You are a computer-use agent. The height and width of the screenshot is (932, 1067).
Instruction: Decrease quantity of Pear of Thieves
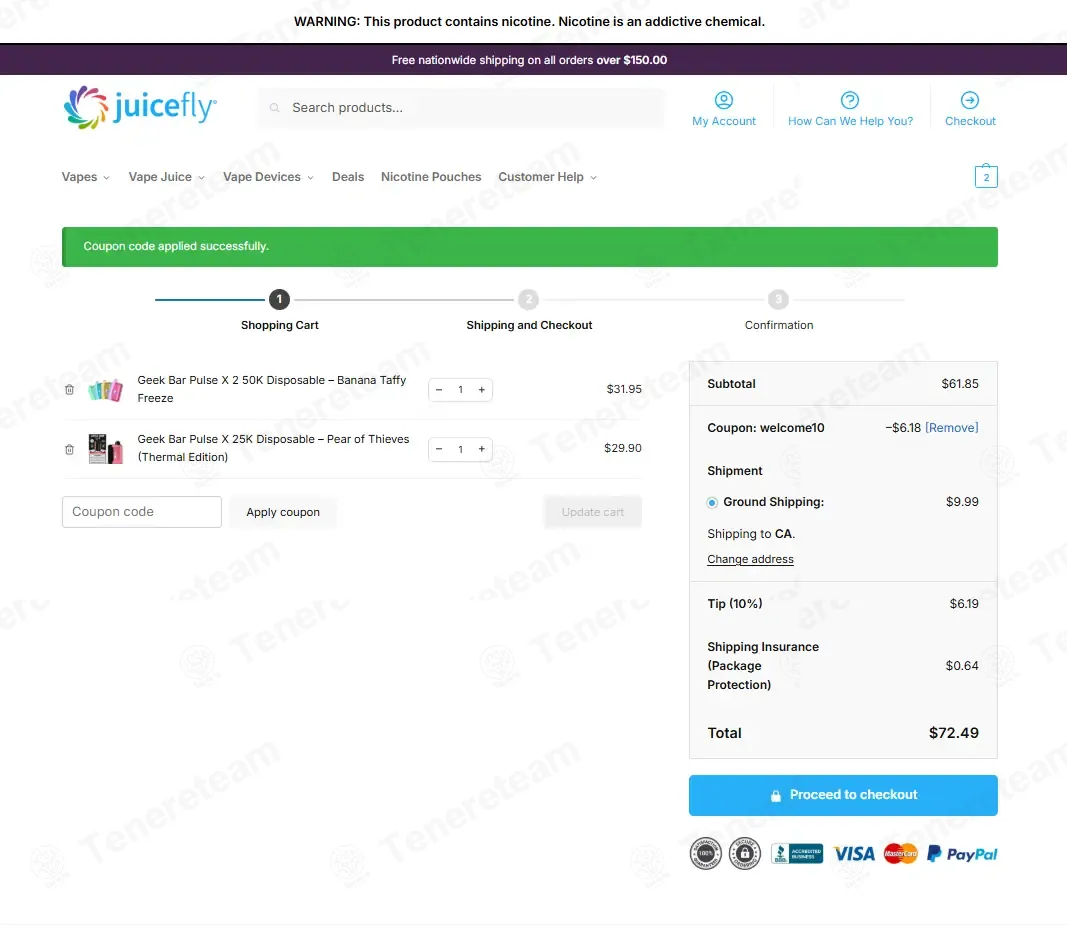(x=439, y=449)
